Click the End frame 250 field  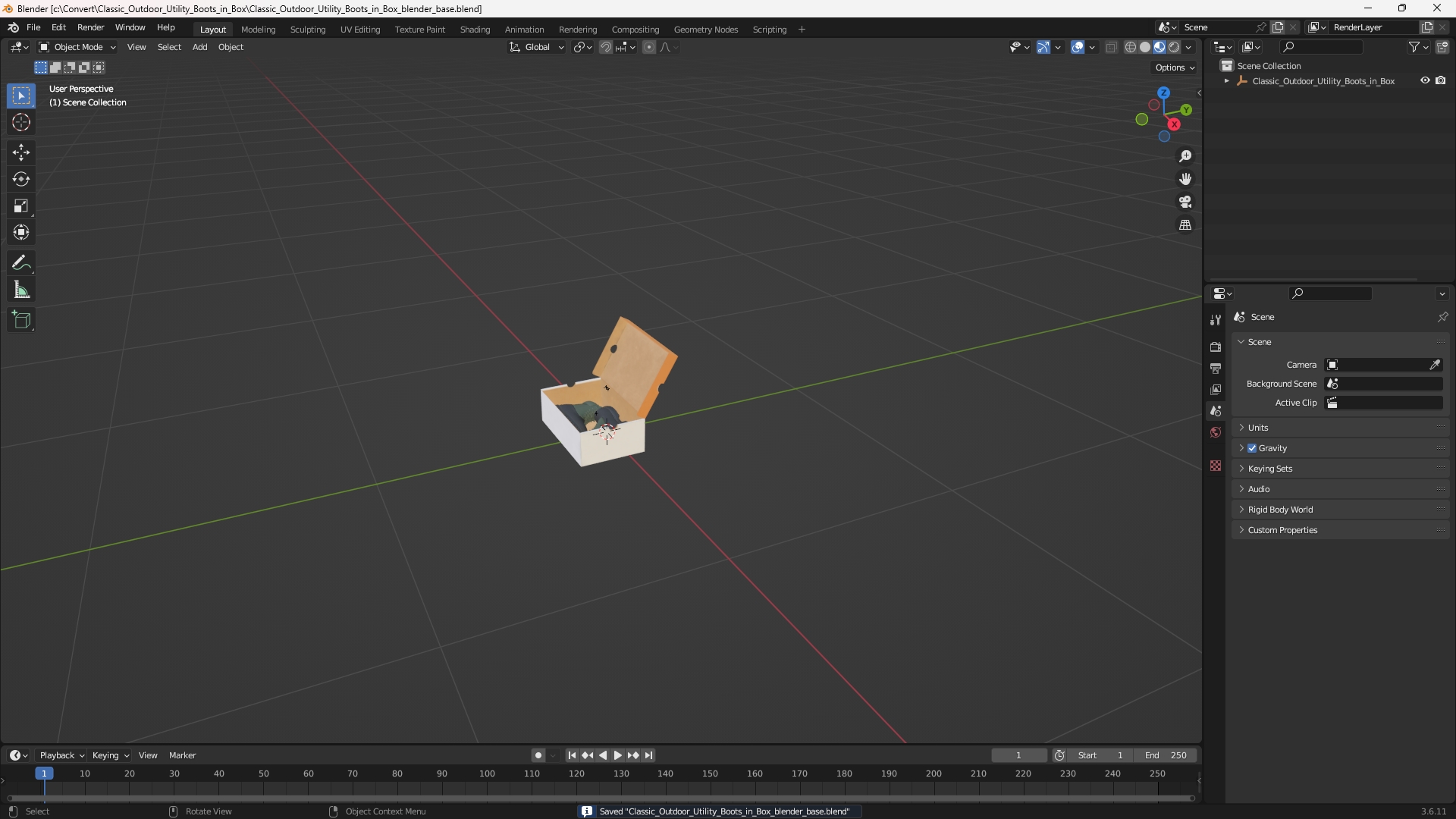[x=1166, y=755]
